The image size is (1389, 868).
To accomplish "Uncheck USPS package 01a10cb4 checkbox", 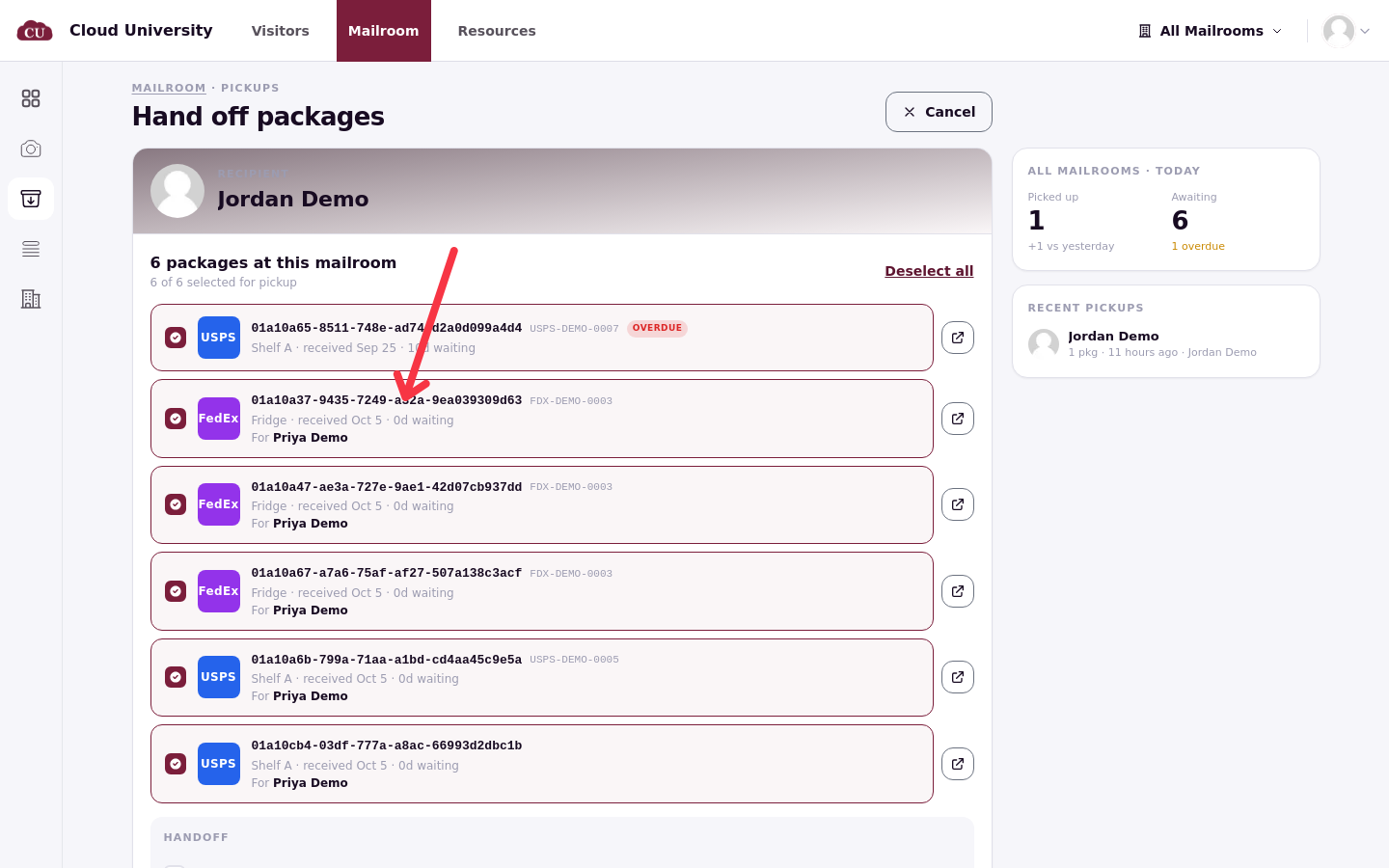I will (x=176, y=764).
